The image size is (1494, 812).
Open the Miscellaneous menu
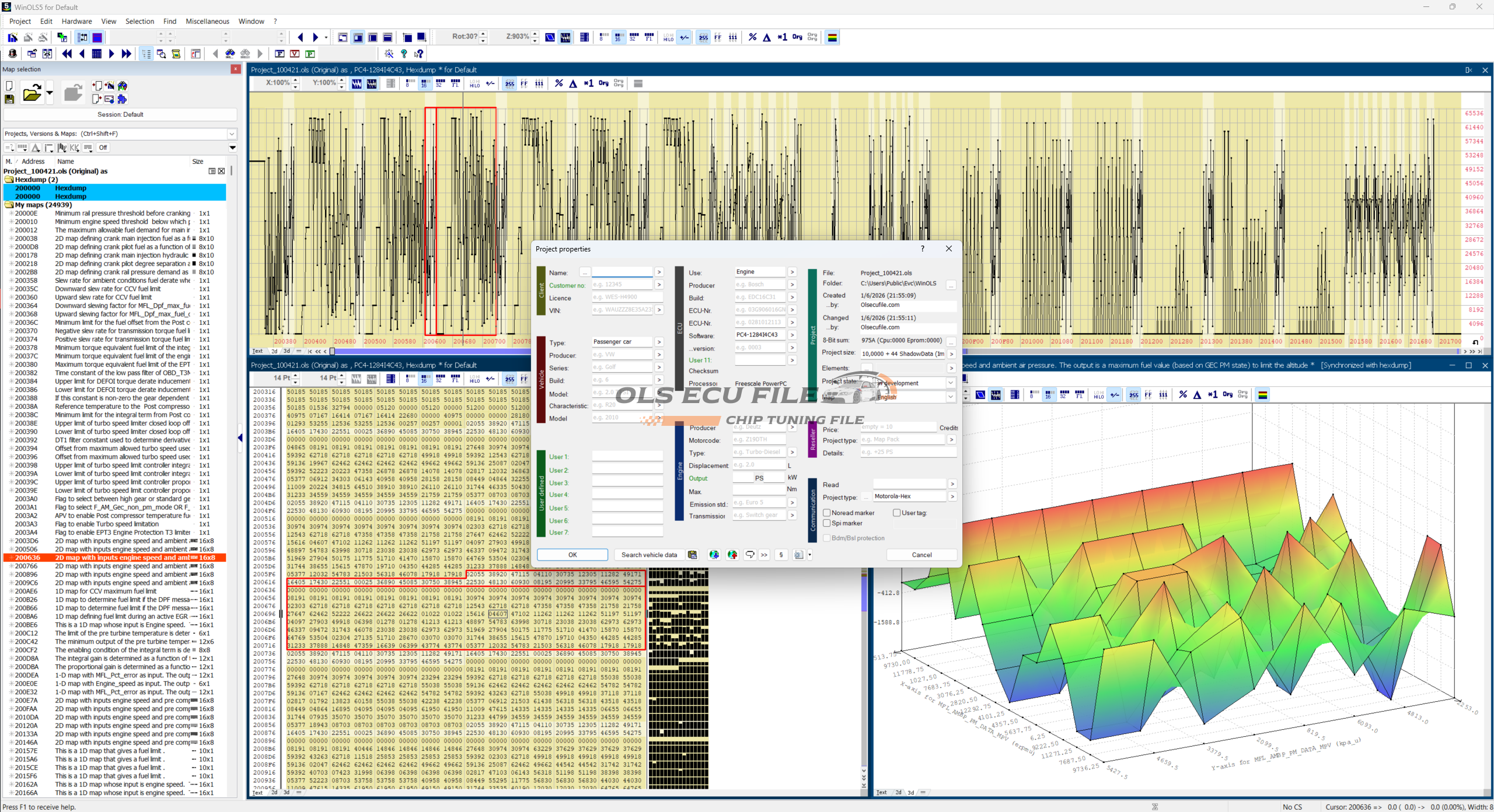tap(207, 22)
